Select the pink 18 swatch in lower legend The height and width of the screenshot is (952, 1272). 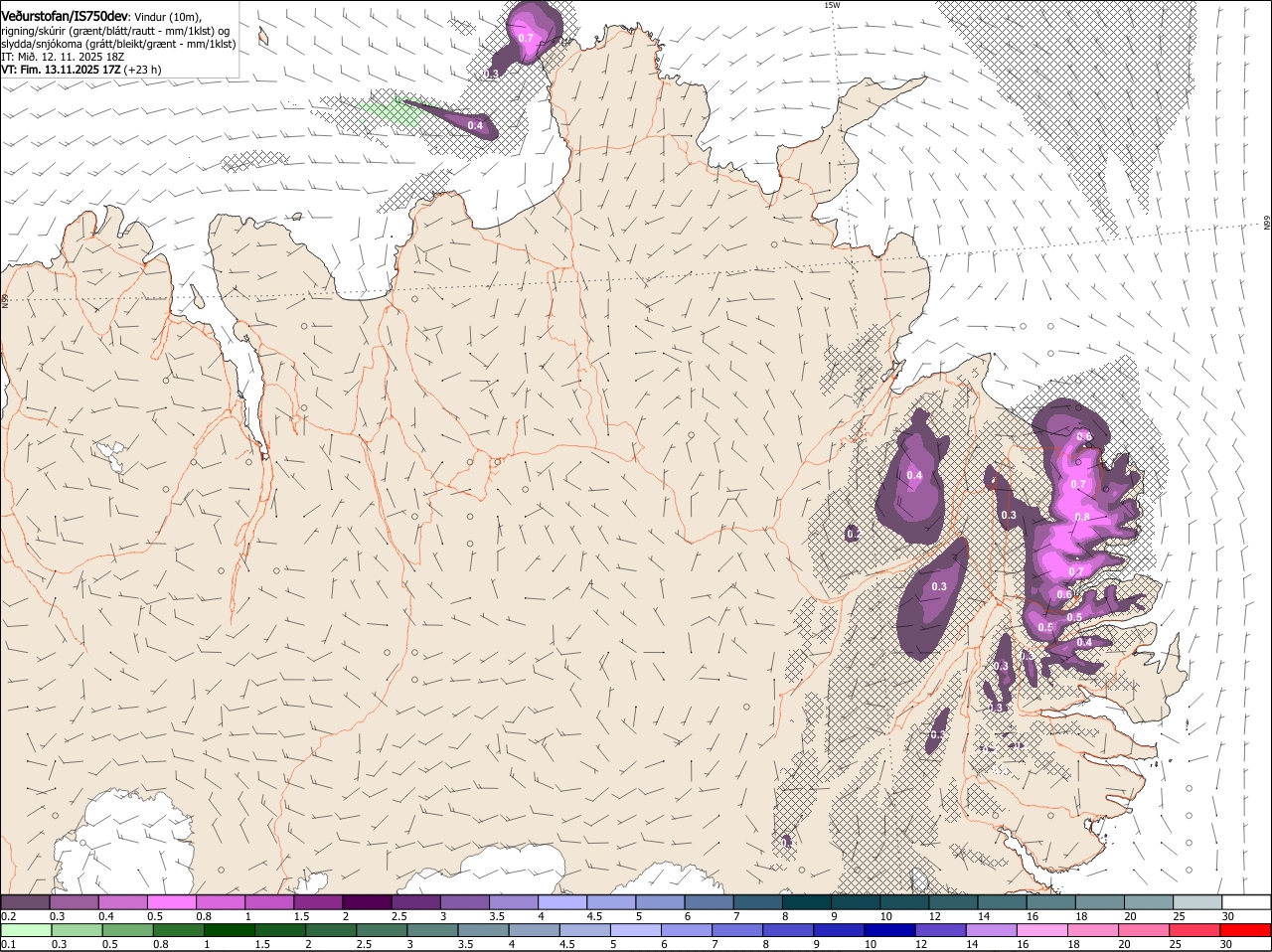1092,930
